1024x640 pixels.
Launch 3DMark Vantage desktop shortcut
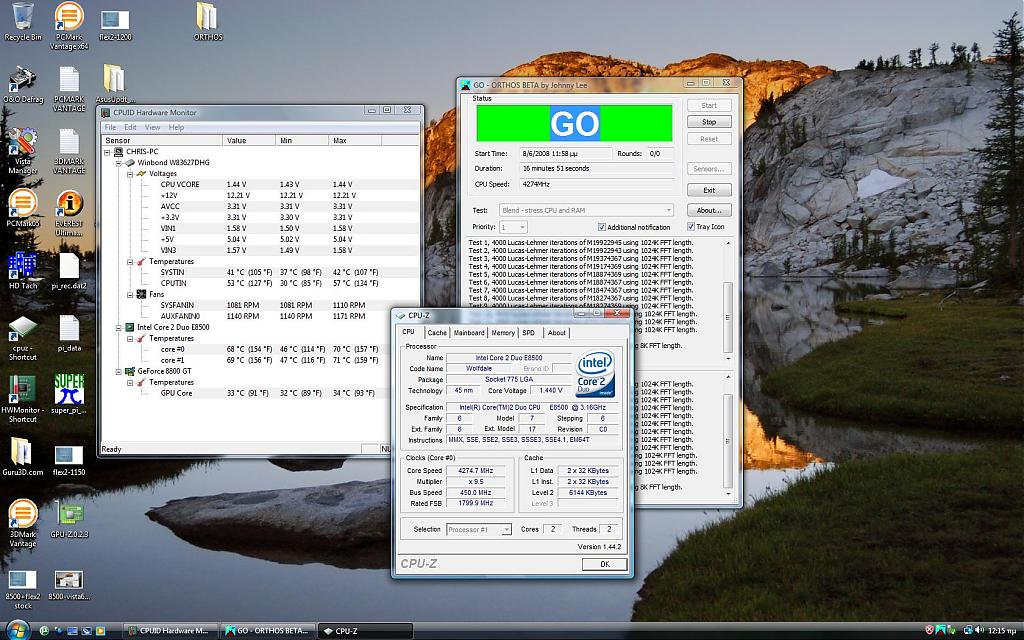[23, 523]
